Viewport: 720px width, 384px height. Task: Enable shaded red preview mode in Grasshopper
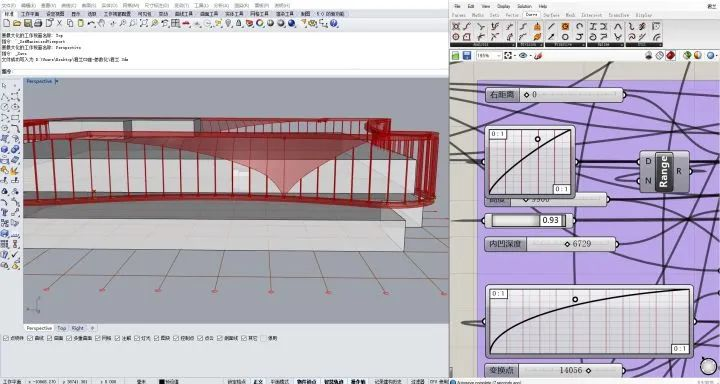click(671, 56)
